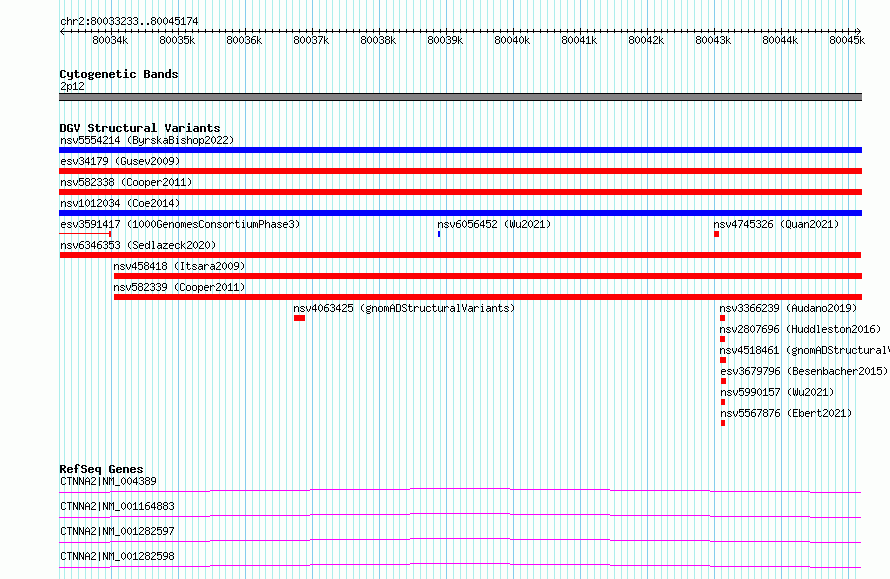Click the ruler's left arrow end

tap(62, 32)
